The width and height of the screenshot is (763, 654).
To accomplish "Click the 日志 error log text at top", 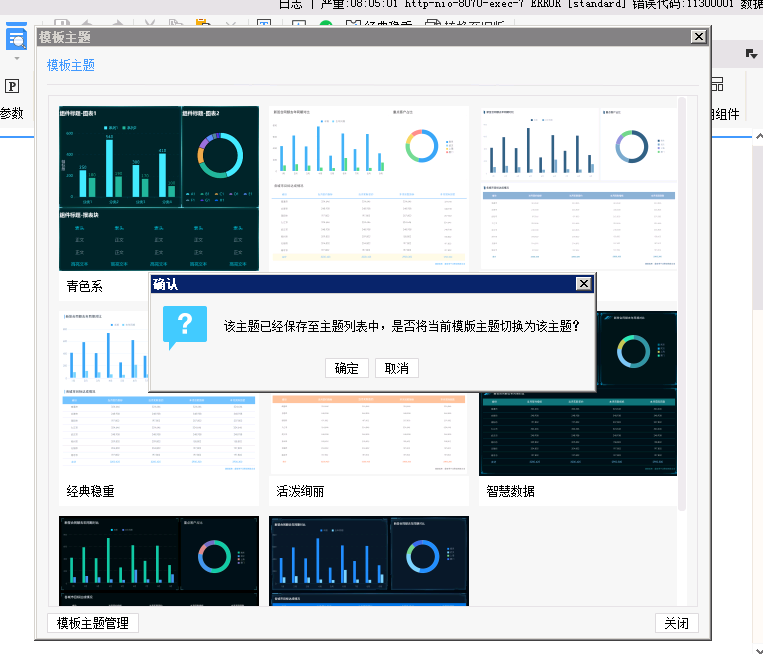I will click(x=521, y=4).
